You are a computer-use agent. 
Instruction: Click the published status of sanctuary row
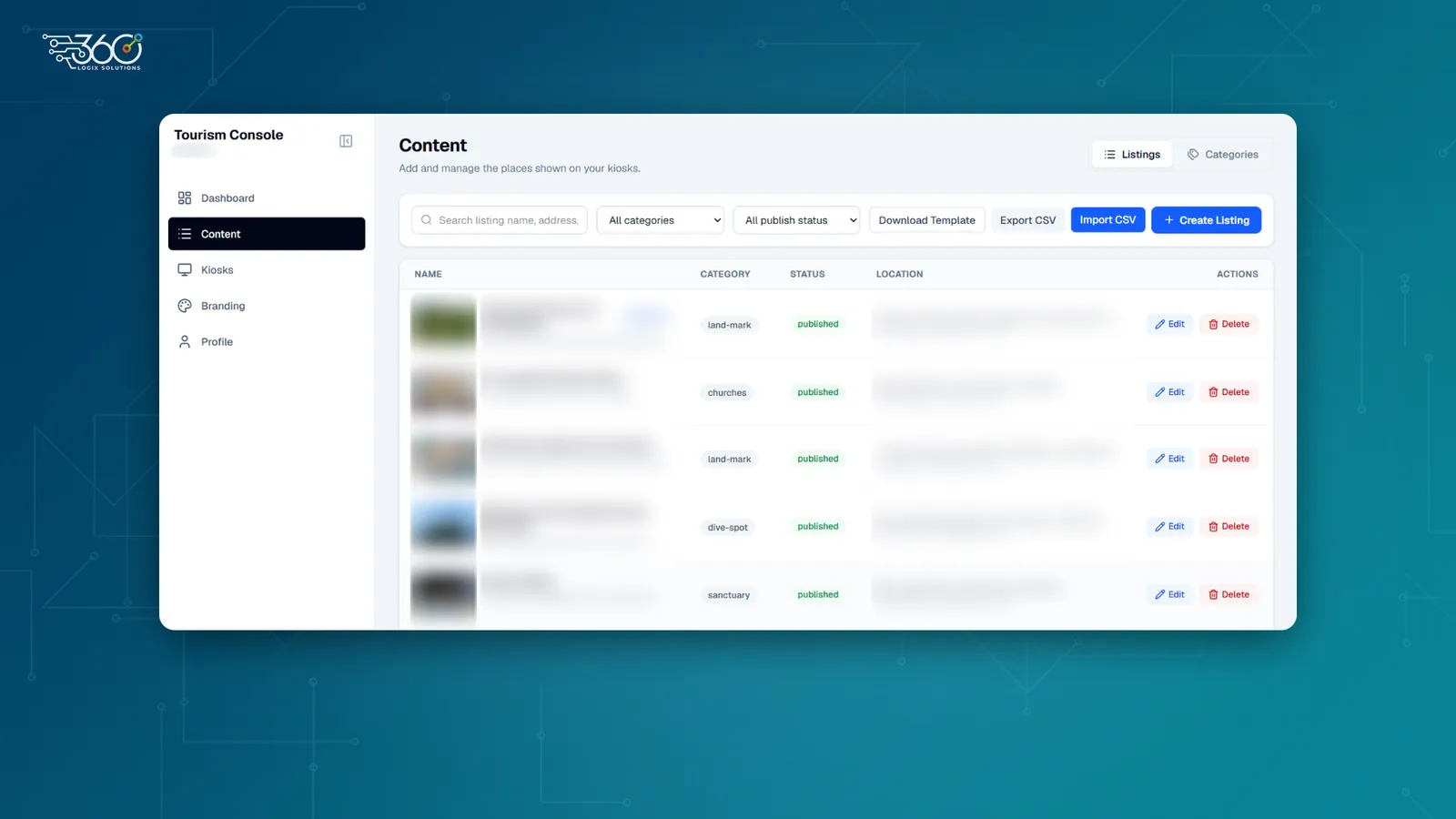click(x=818, y=595)
